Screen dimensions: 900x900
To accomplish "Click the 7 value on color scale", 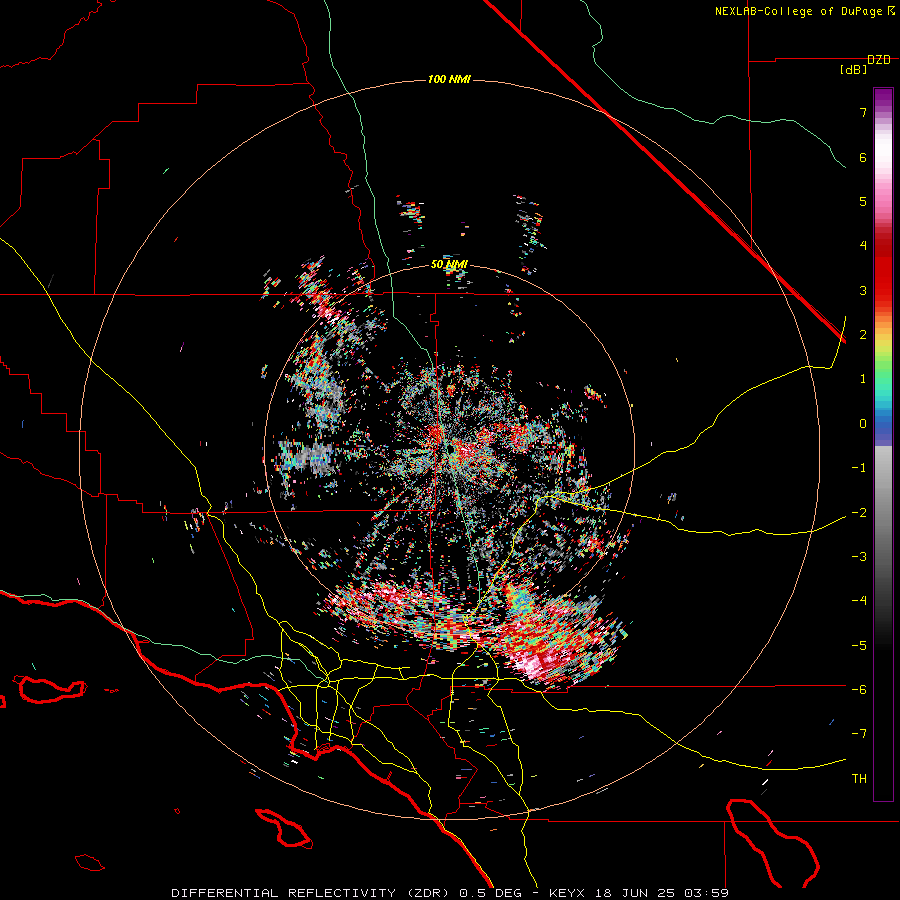I will click(863, 112).
